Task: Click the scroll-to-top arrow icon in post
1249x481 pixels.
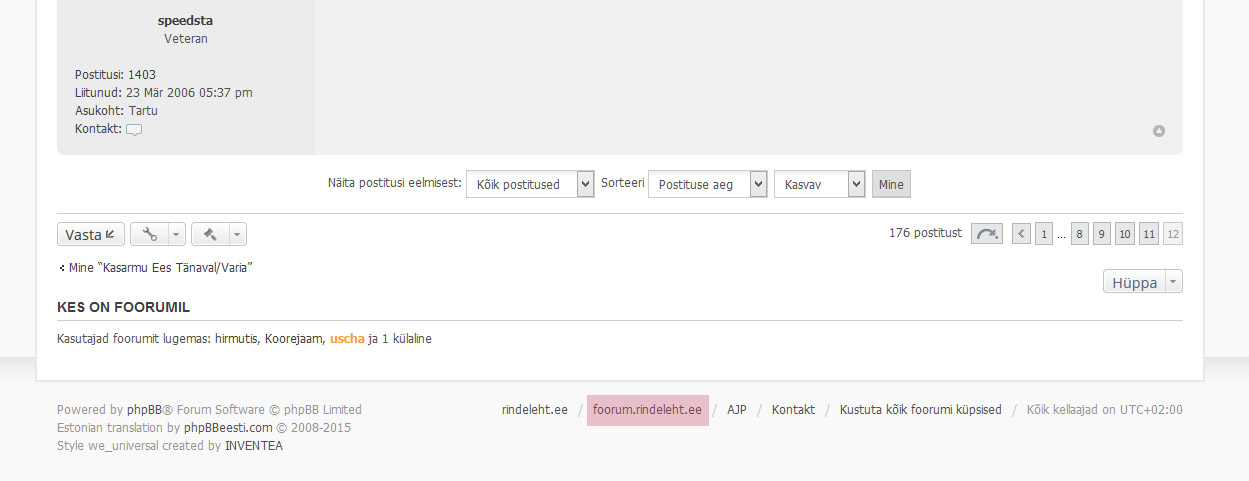Action: click(x=1159, y=131)
